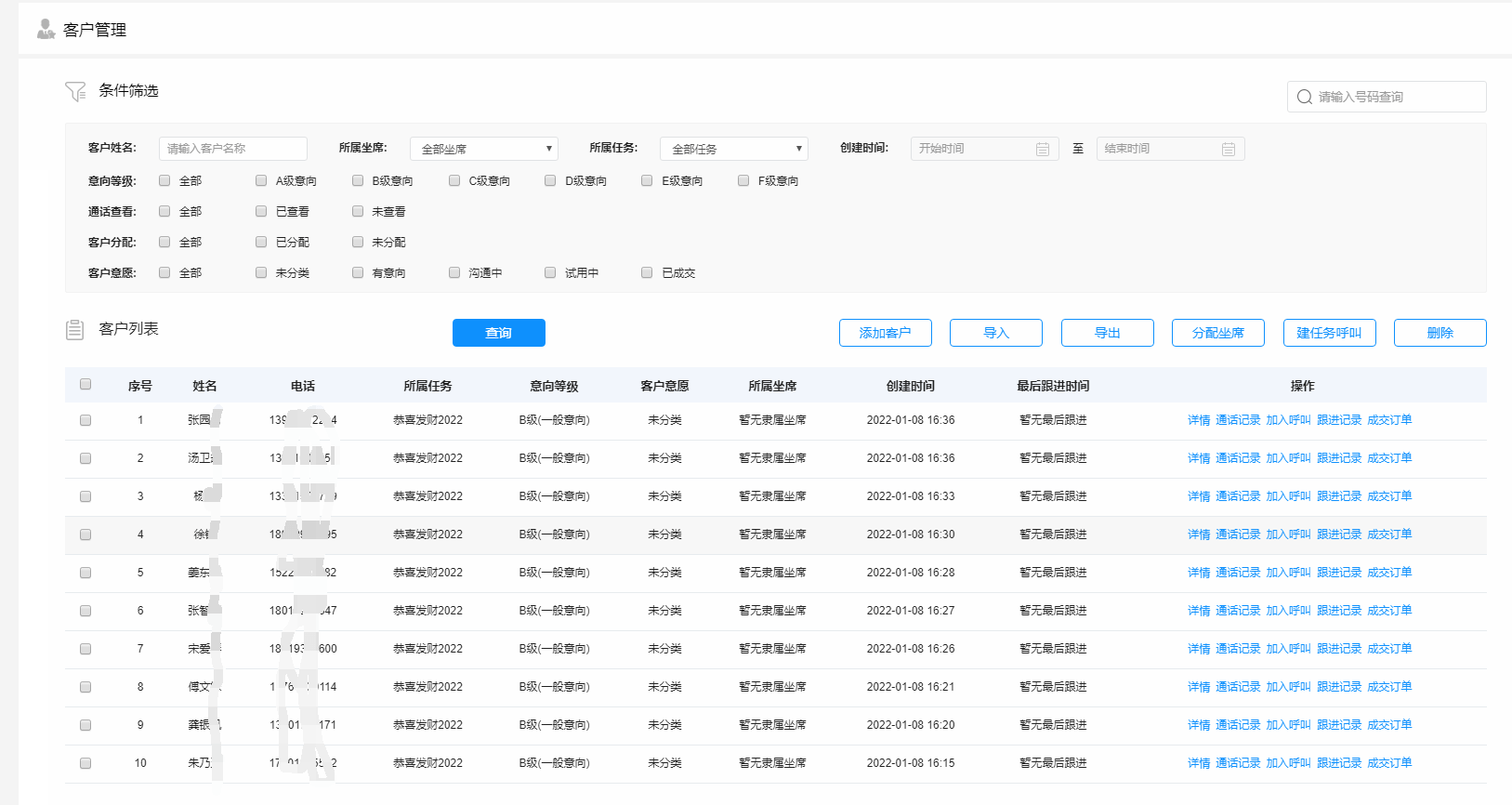The height and width of the screenshot is (805, 1512).
Task: Click the 所属坐席 column header
Action: pos(772,386)
